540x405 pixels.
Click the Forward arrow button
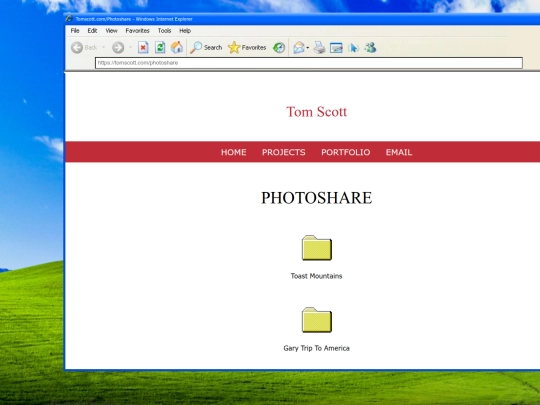click(118, 48)
